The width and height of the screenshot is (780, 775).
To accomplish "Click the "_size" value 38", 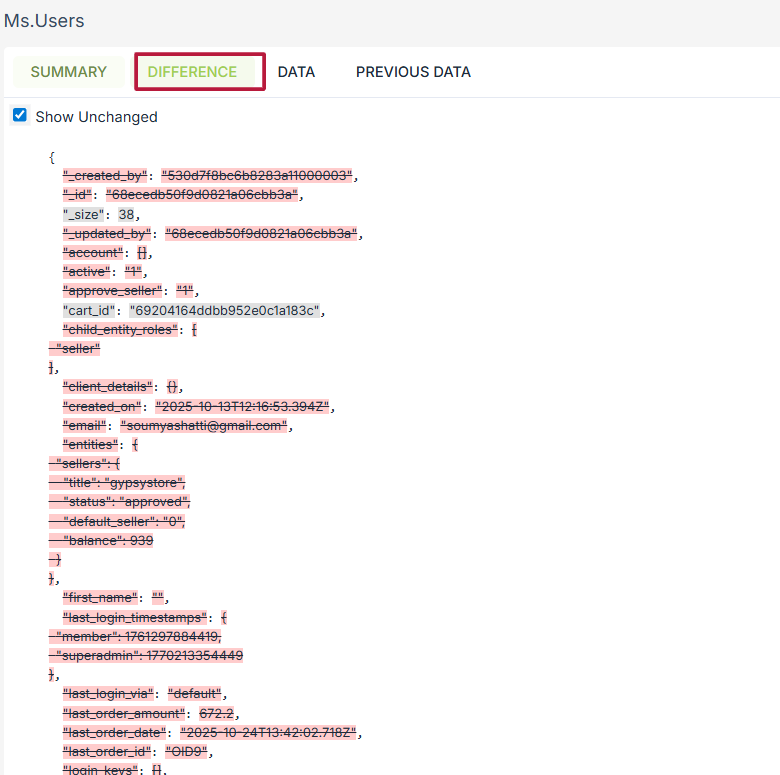I will click(127, 214).
